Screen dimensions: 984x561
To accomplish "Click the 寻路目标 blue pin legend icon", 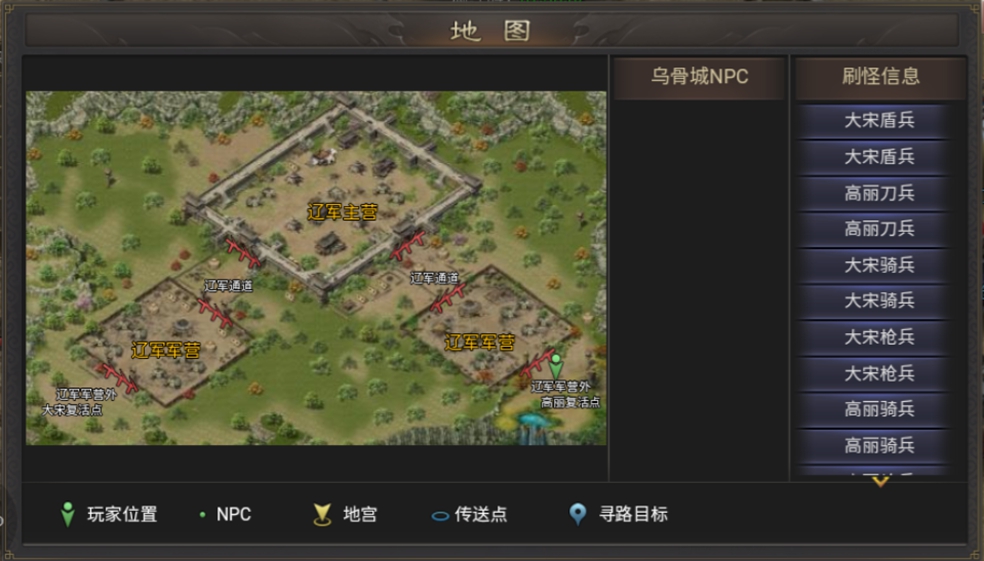I will [577, 514].
